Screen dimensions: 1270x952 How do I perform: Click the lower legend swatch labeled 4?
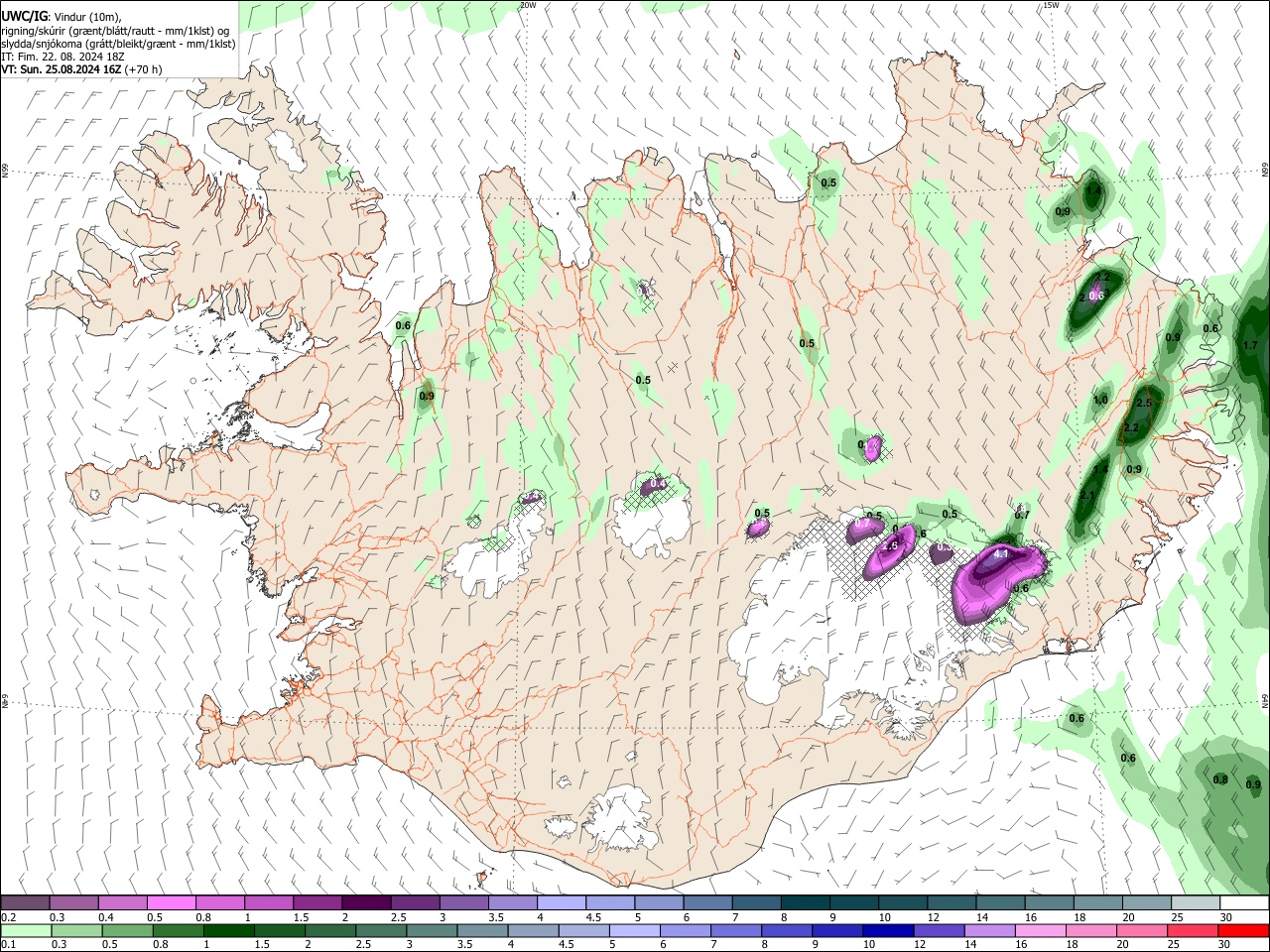pos(534,931)
